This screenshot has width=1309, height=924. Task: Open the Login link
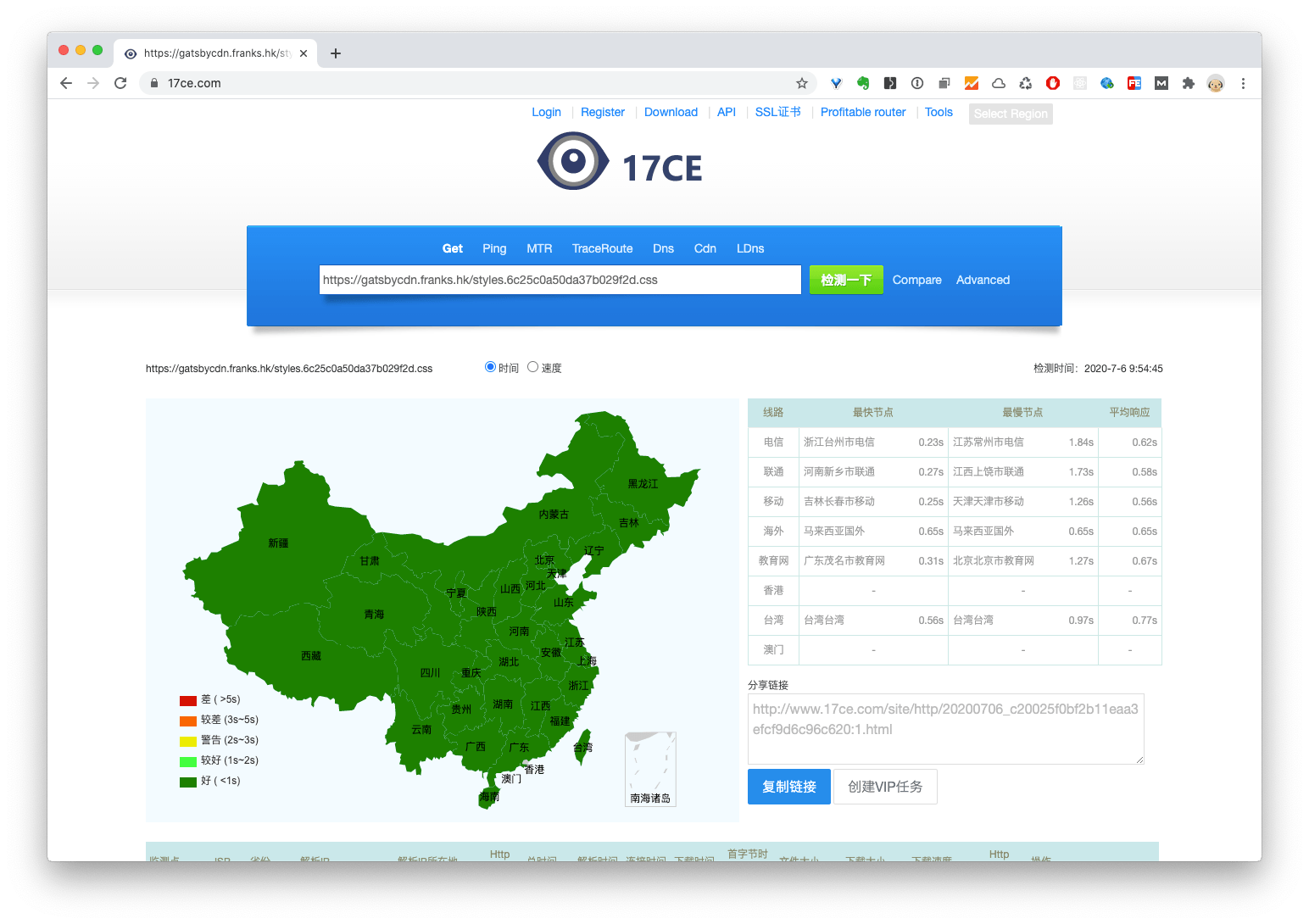tap(546, 112)
